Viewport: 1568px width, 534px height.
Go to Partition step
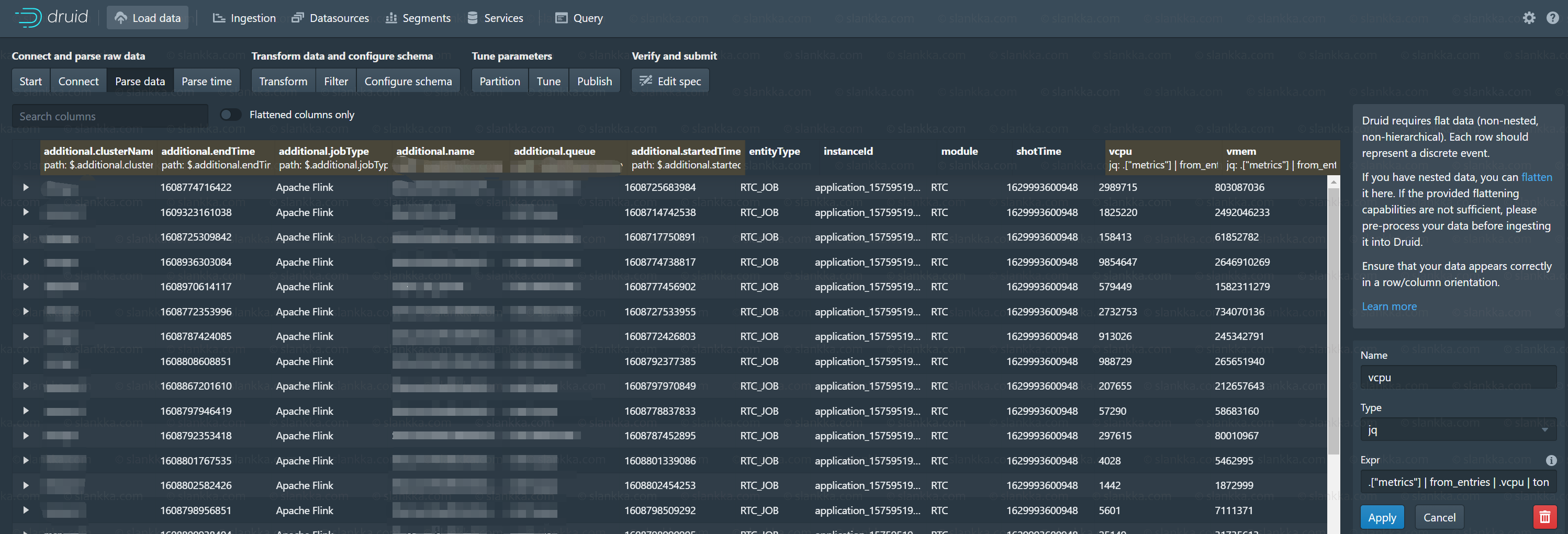coord(500,81)
